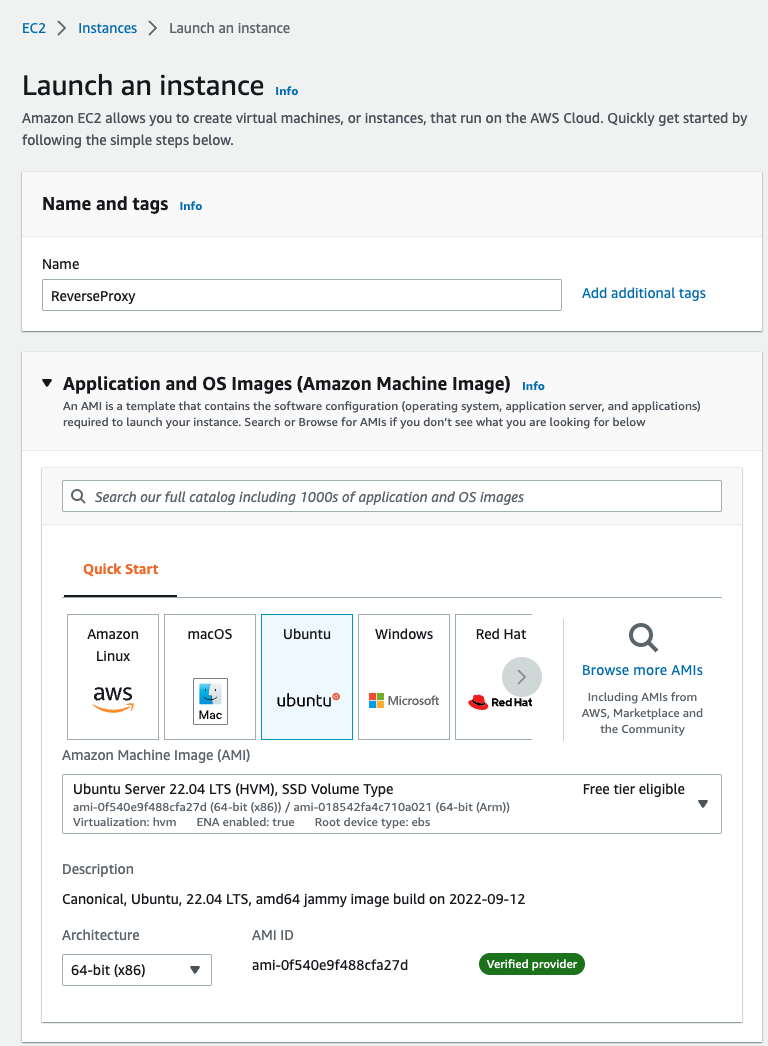Open Info link beside Name and tags
This screenshot has height=1046, width=768.
pos(191,206)
